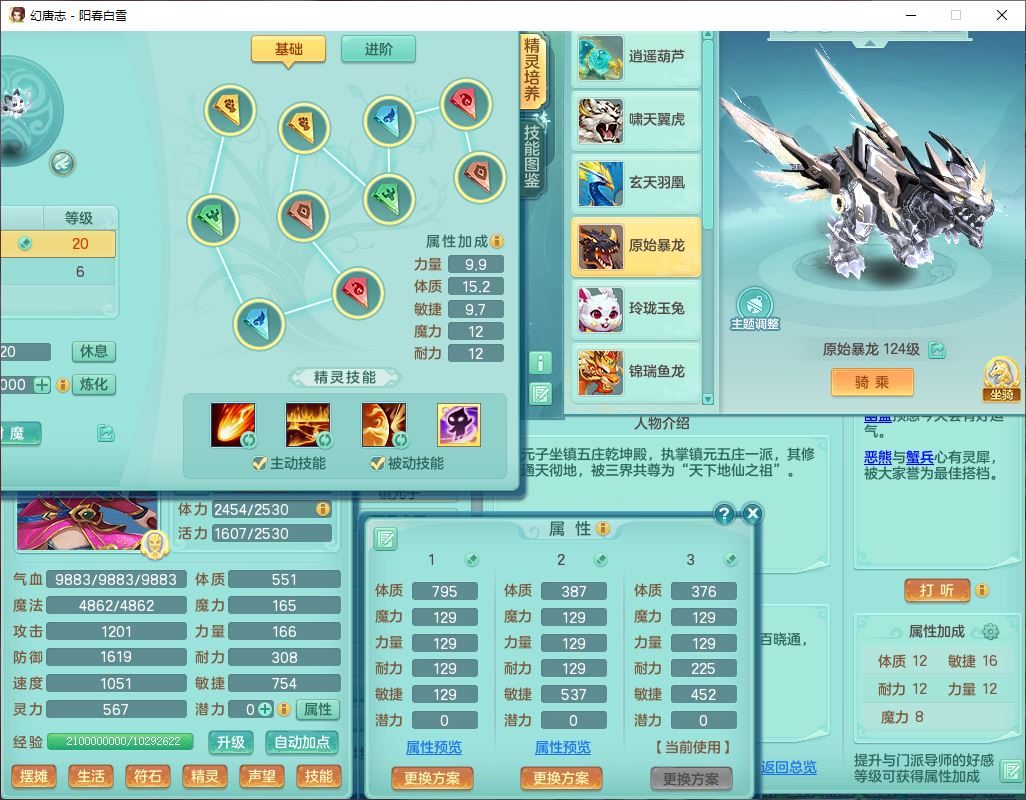Click the green plus next to 炼化

tap(42, 385)
